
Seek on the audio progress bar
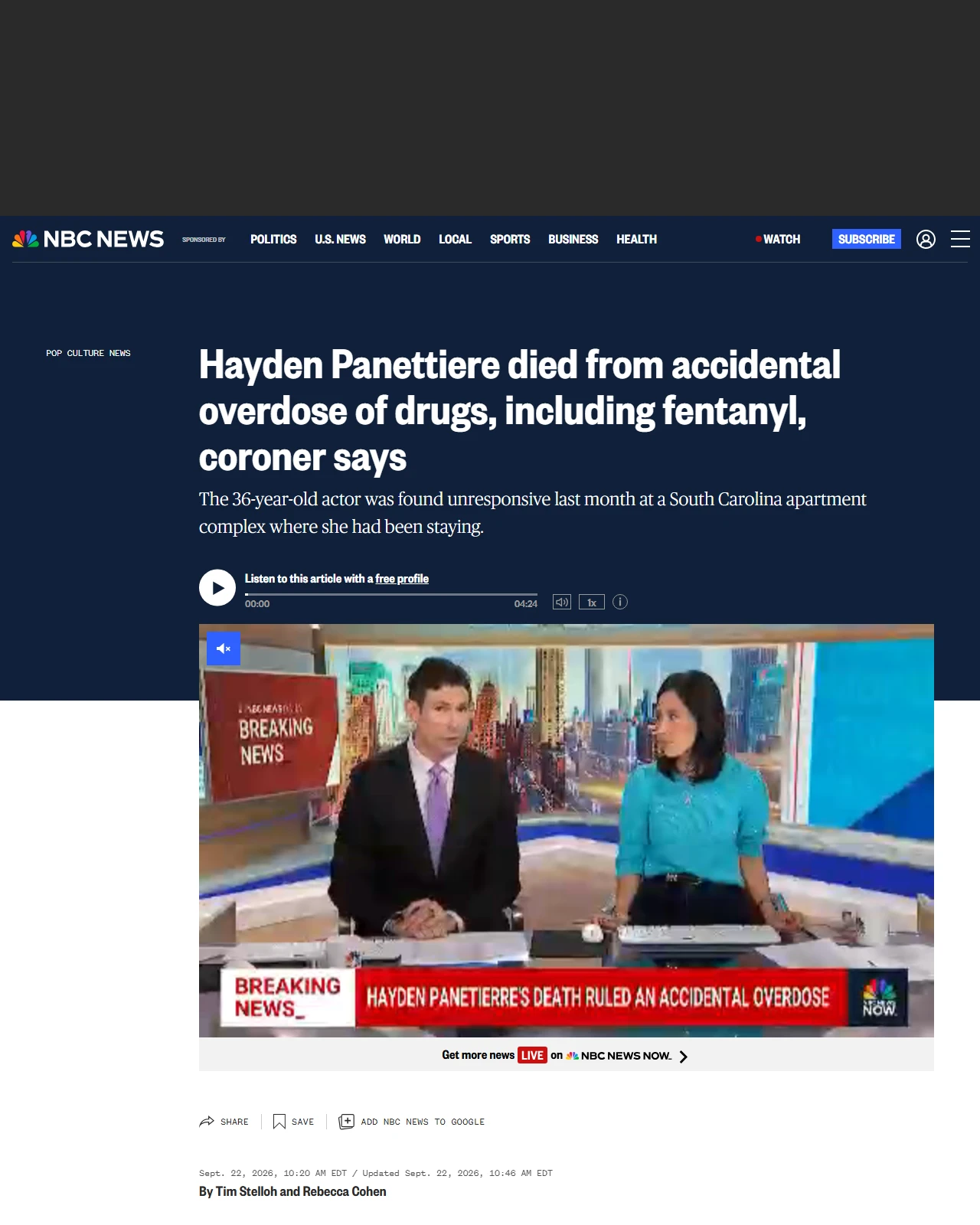pyautogui.click(x=391, y=594)
